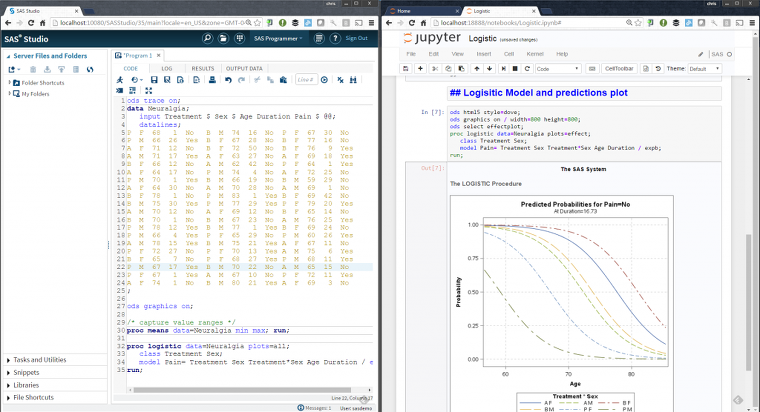Save the program in SAS Studio

156,80
